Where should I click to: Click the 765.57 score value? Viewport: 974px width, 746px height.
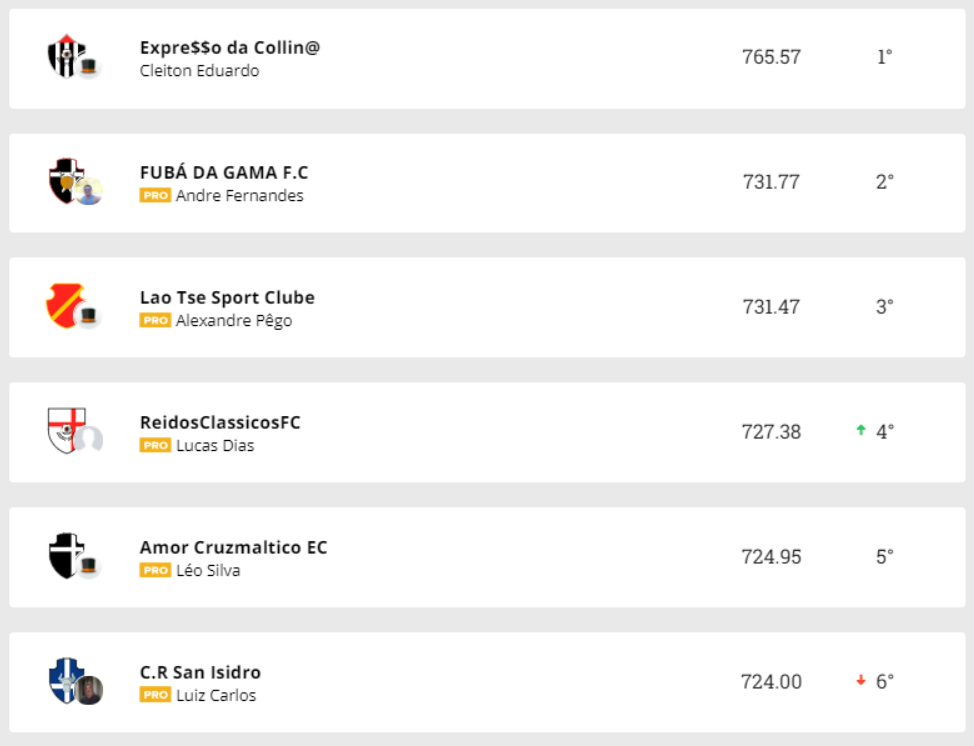(x=771, y=57)
